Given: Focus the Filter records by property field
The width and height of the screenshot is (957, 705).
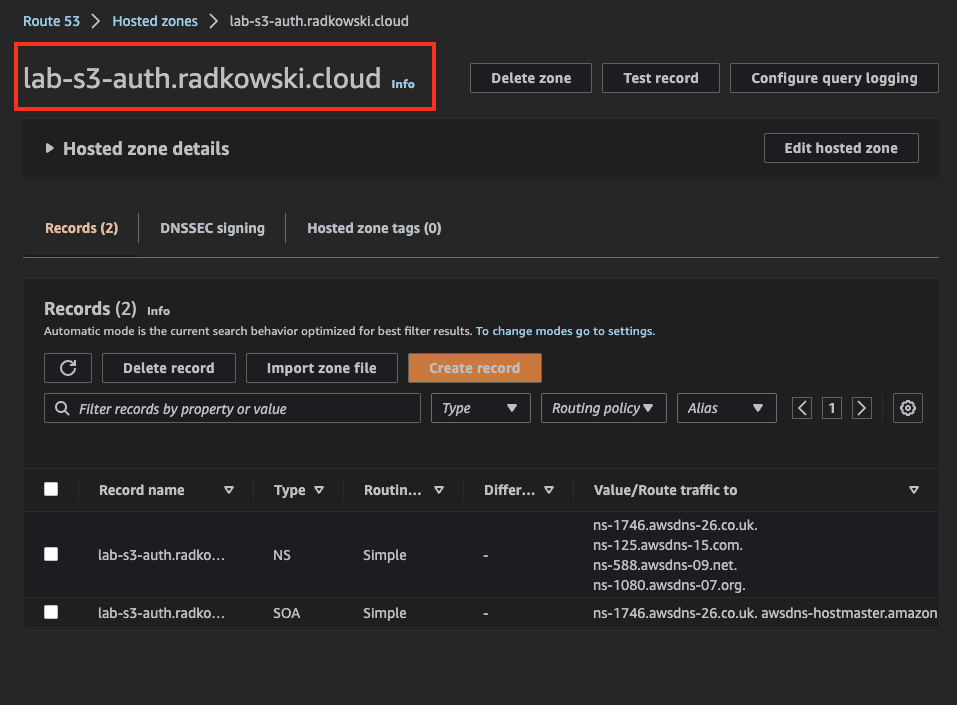Looking at the screenshot, I should coord(233,408).
